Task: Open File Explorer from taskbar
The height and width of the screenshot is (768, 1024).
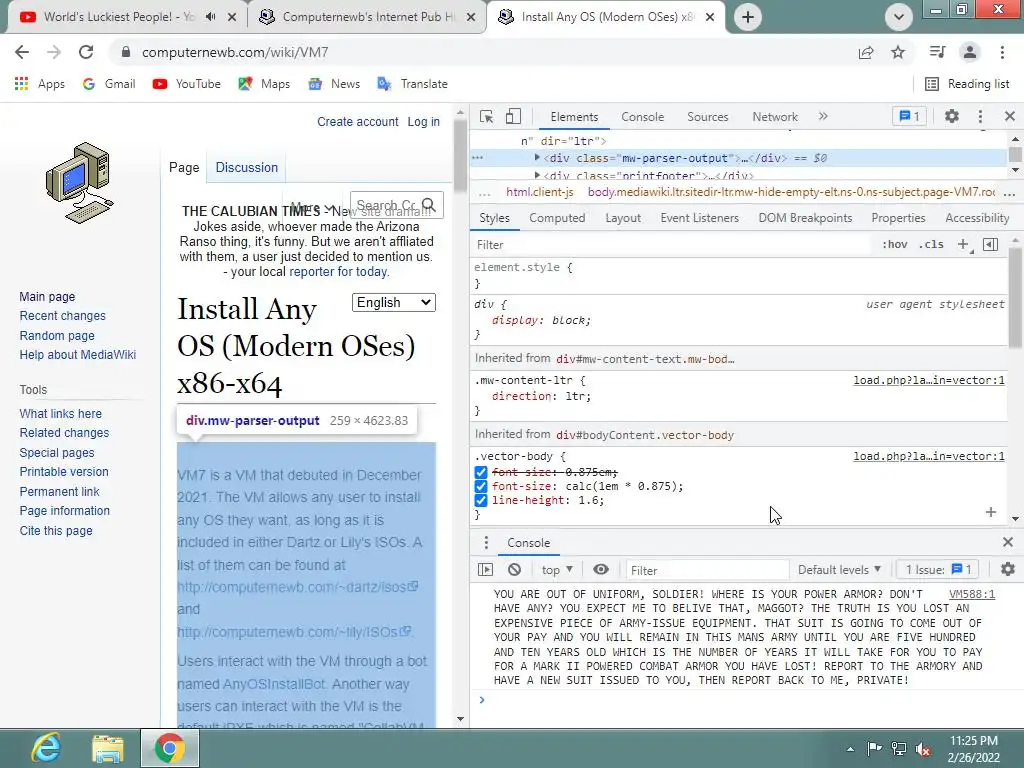Action: [x=108, y=748]
